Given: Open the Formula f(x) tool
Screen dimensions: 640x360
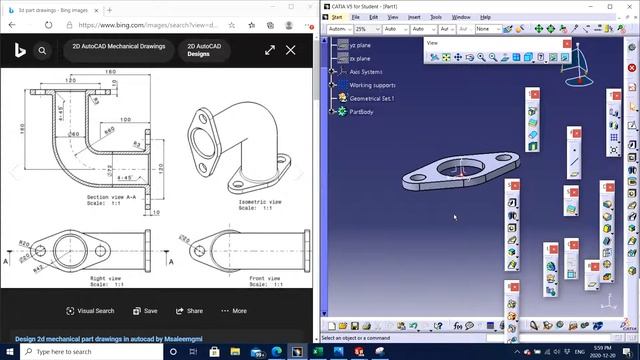Looking at the screenshot, I should pyautogui.click(x=458, y=326).
